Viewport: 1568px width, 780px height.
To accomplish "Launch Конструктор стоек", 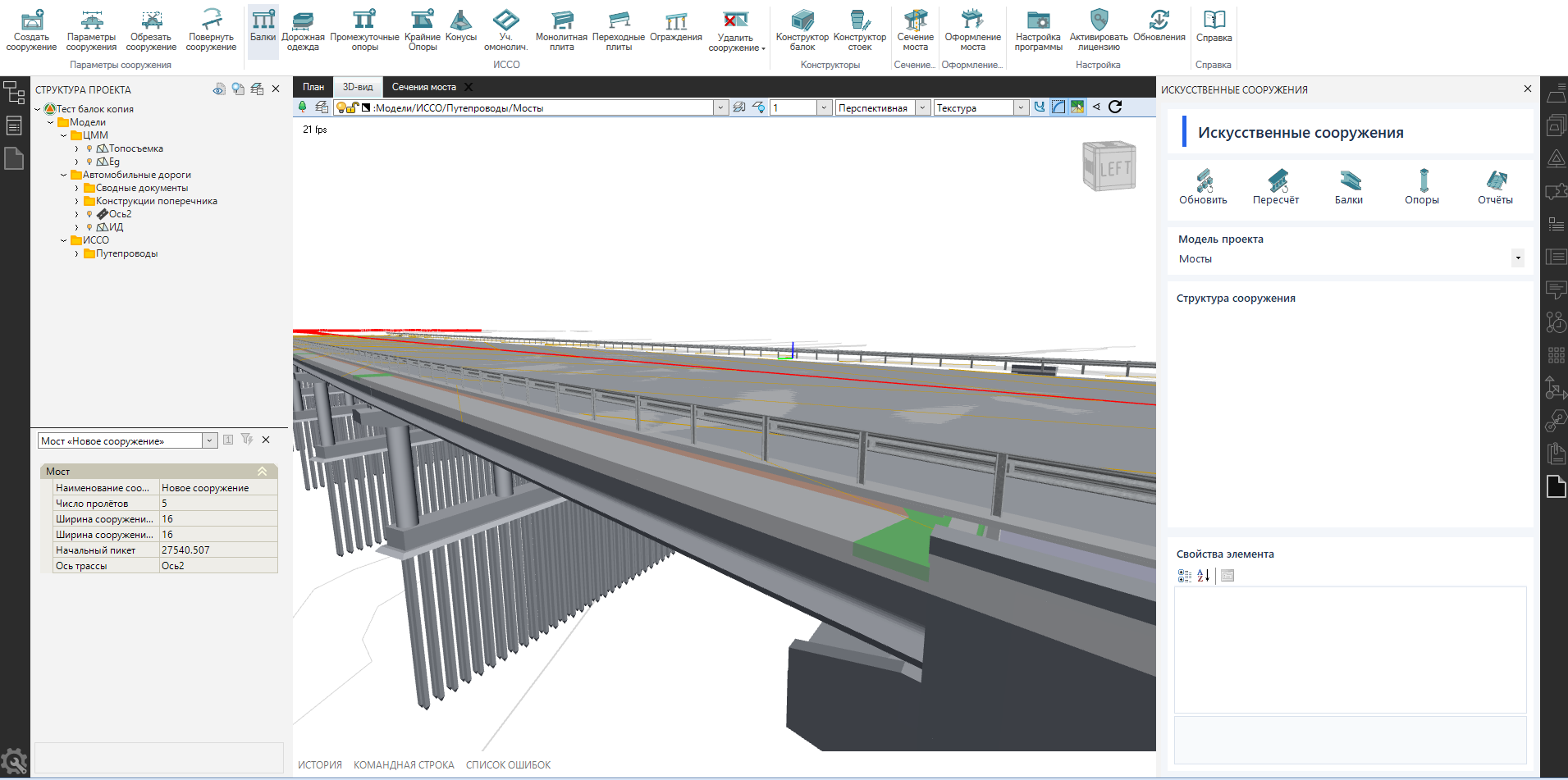I will pyautogui.click(x=860, y=30).
